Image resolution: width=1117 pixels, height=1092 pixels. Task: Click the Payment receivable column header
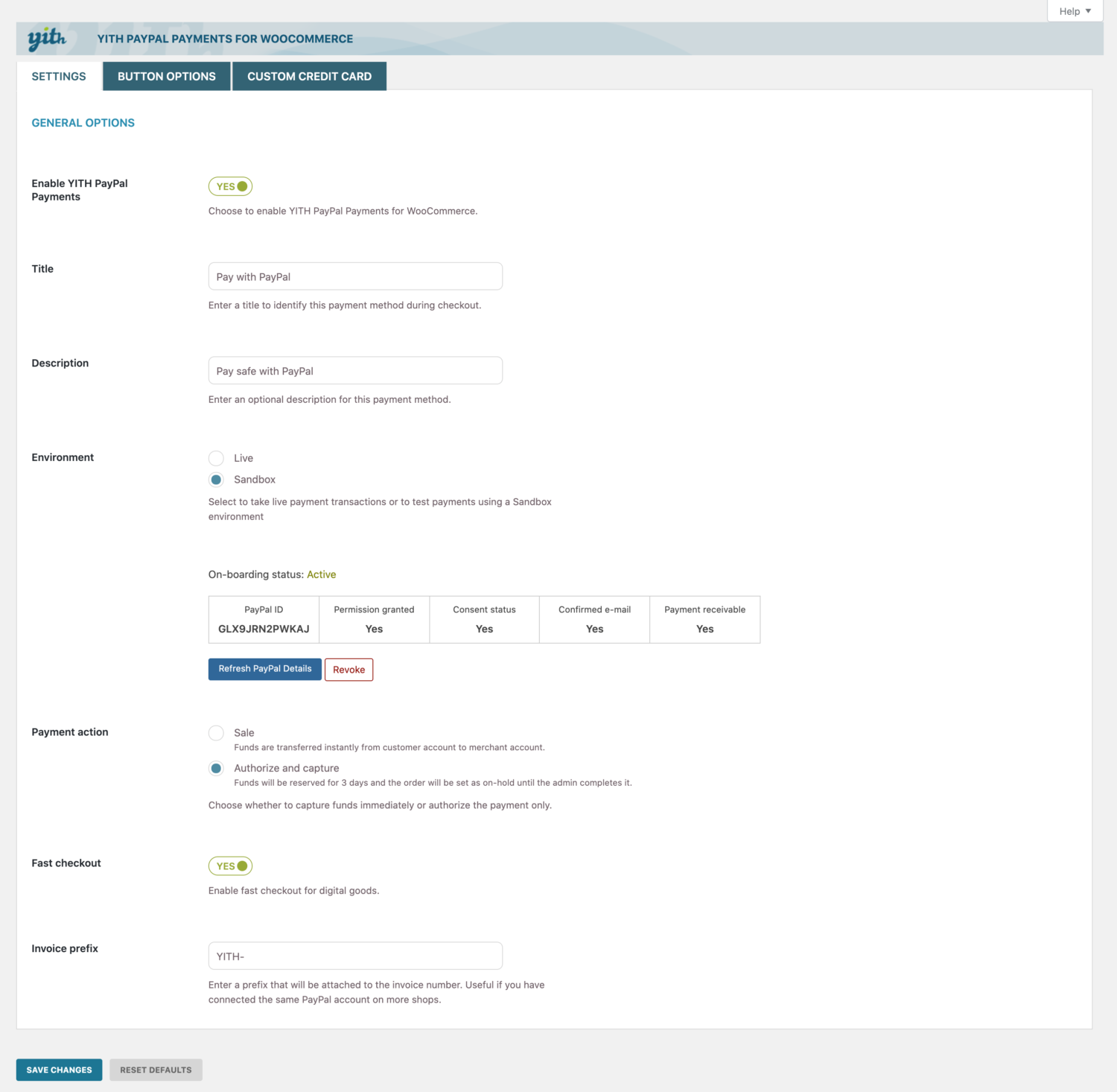(x=704, y=609)
